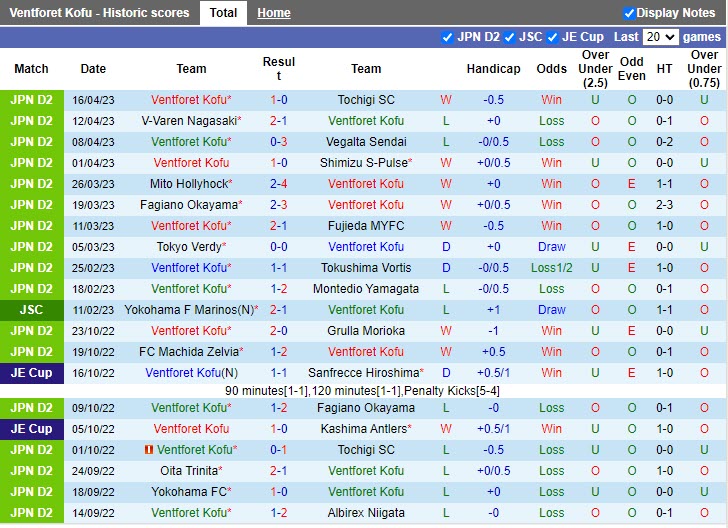Open Vegalta Sendai team link
The width and height of the screenshot is (728, 528).
pyautogui.click(x=366, y=142)
